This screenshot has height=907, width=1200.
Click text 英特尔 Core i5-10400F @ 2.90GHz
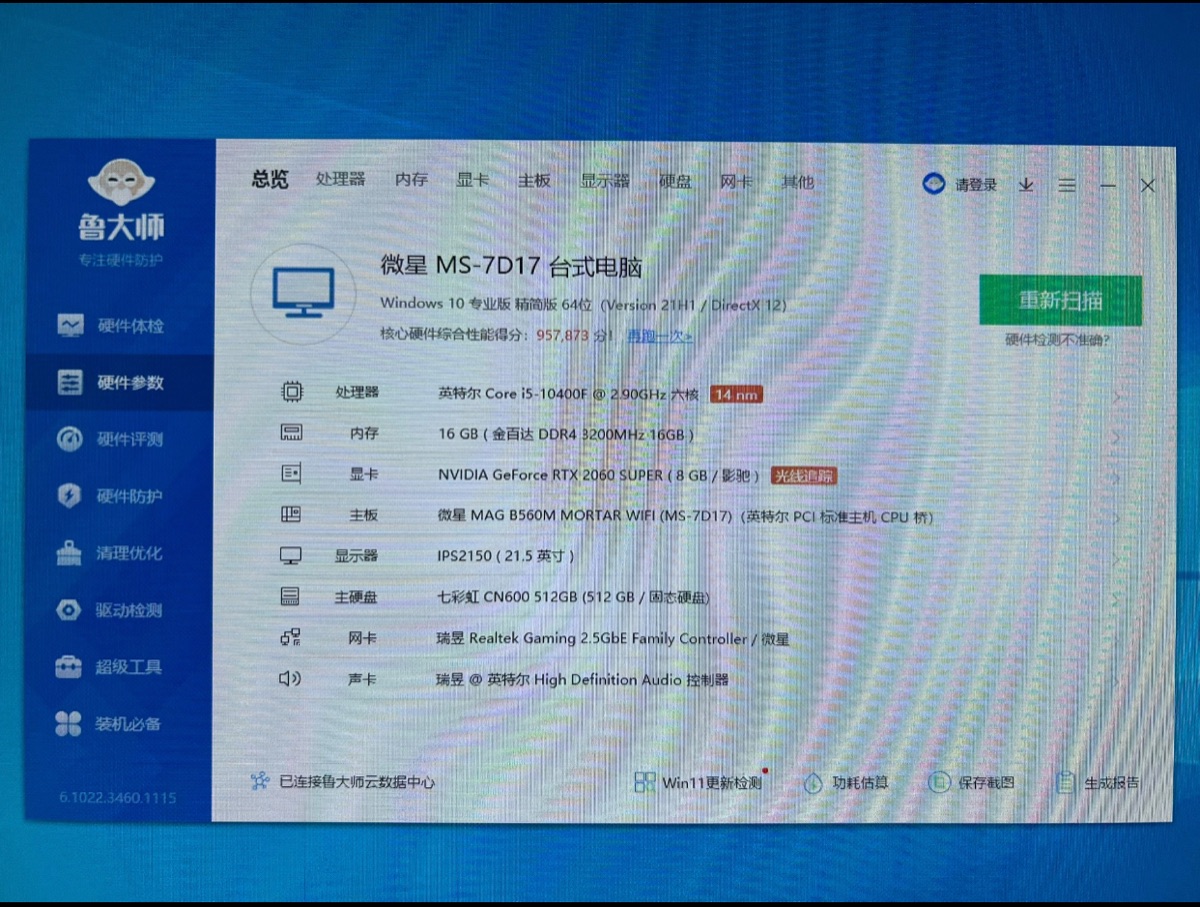coord(552,394)
